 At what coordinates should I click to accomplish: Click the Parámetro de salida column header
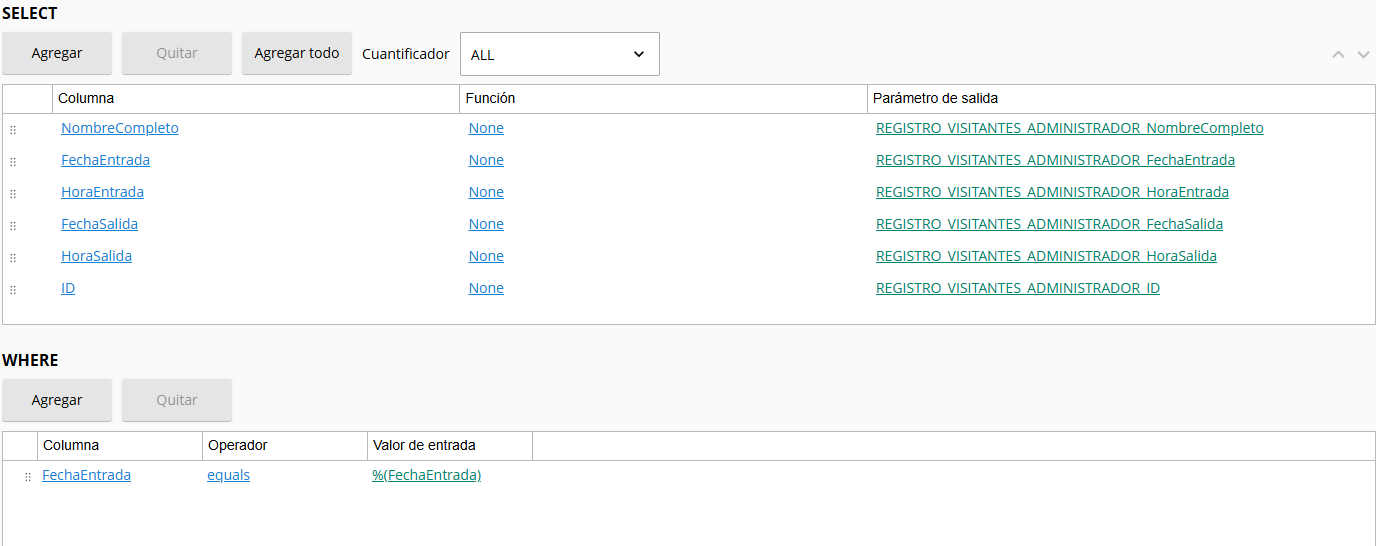coord(935,99)
